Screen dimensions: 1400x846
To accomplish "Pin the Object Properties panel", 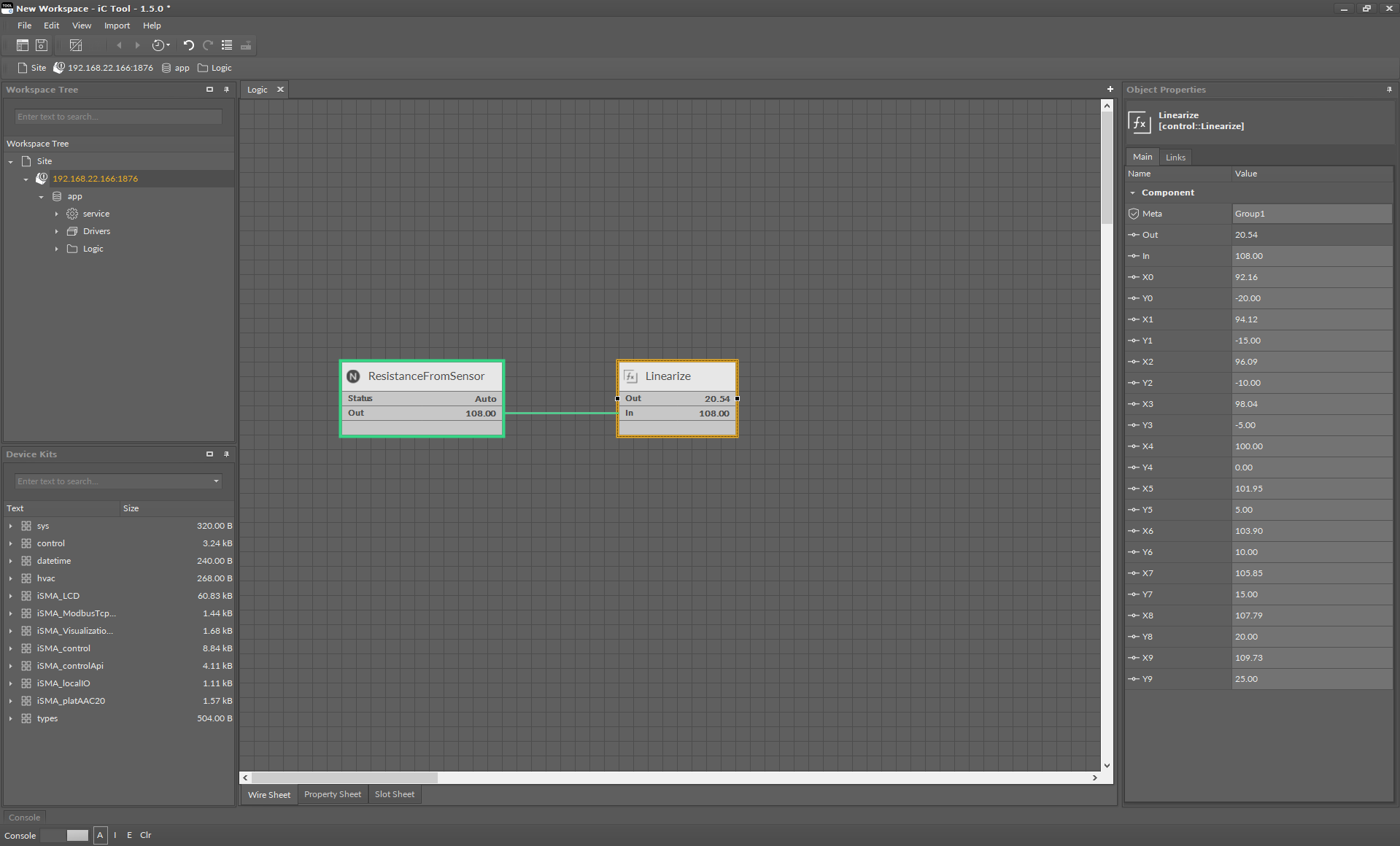I will click(1388, 90).
